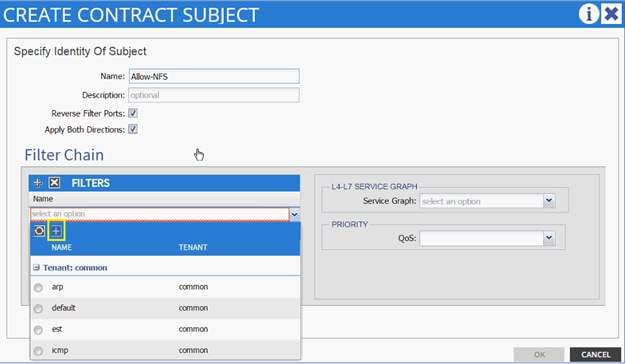The width and height of the screenshot is (625, 364).
Task: Sort by the NAME column header
Action: coord(62,247)
